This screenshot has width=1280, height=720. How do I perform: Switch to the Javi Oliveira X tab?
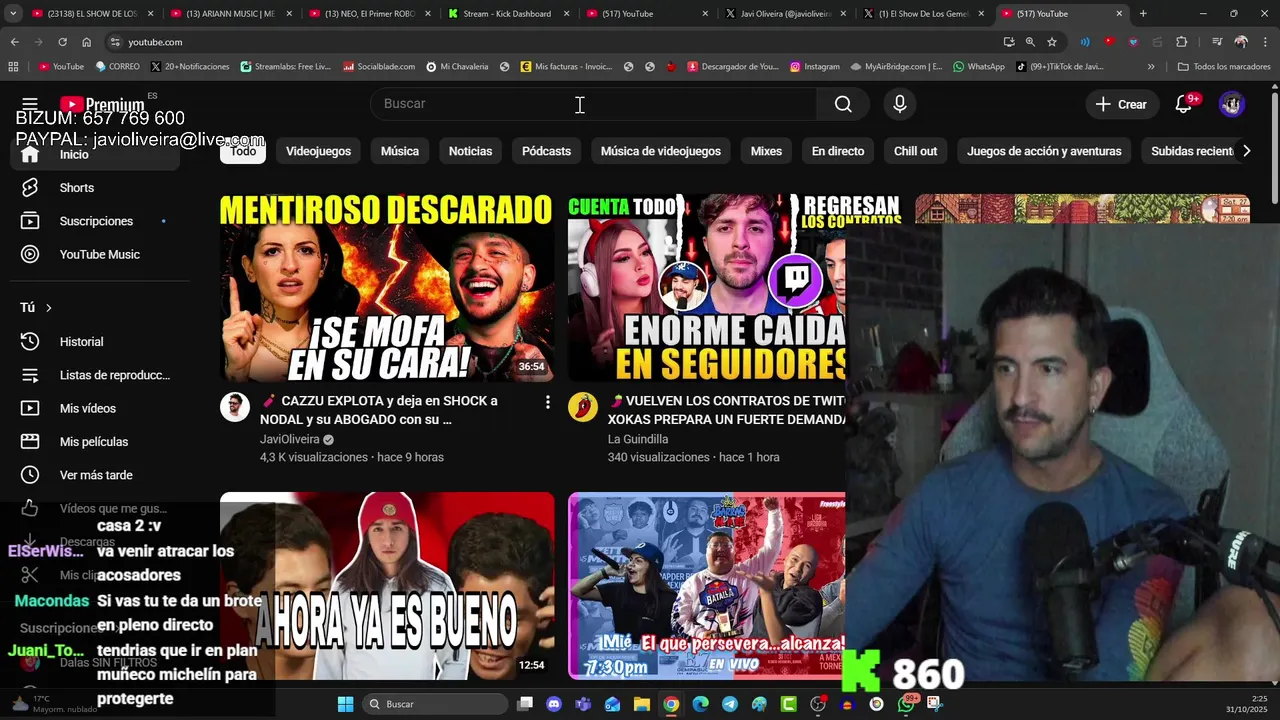pos(786,14)
